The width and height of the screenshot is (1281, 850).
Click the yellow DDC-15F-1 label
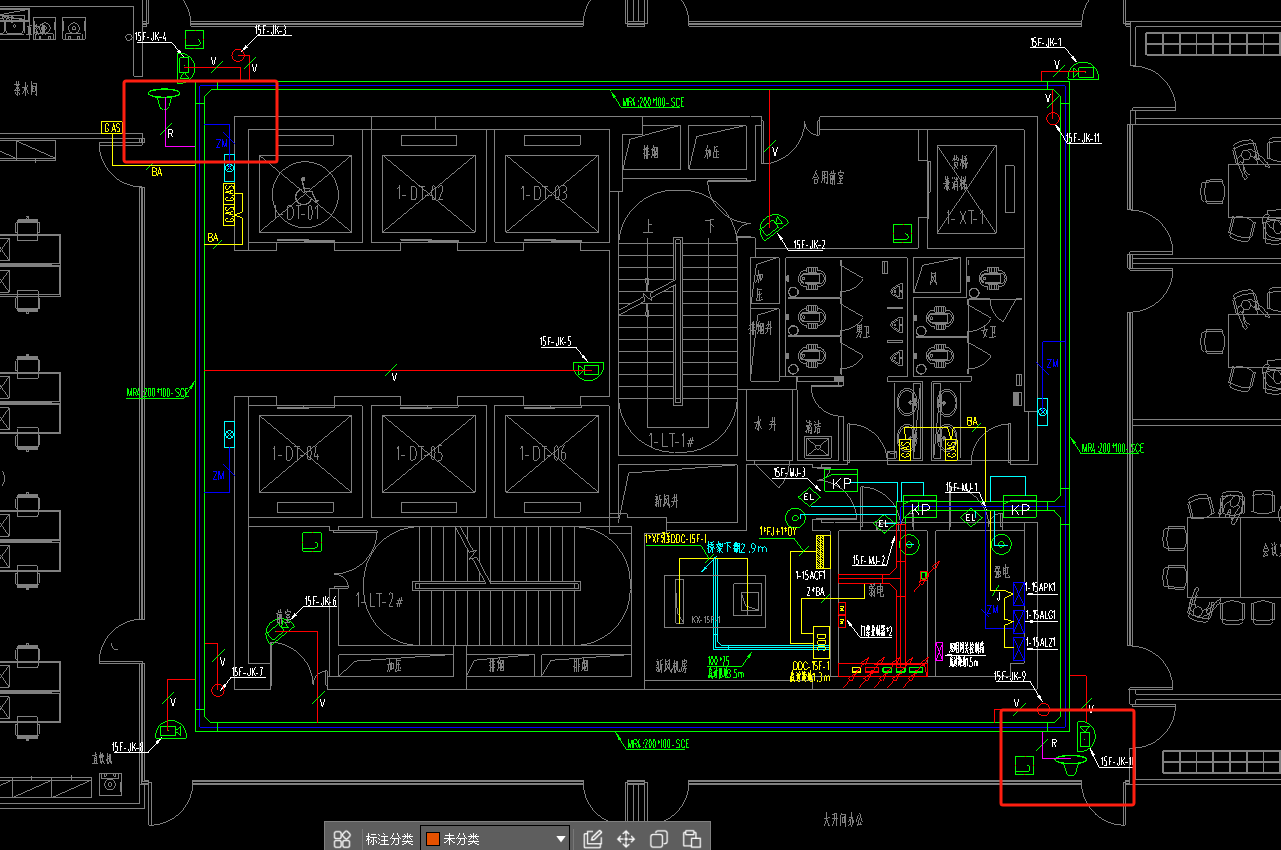[811, 665]
